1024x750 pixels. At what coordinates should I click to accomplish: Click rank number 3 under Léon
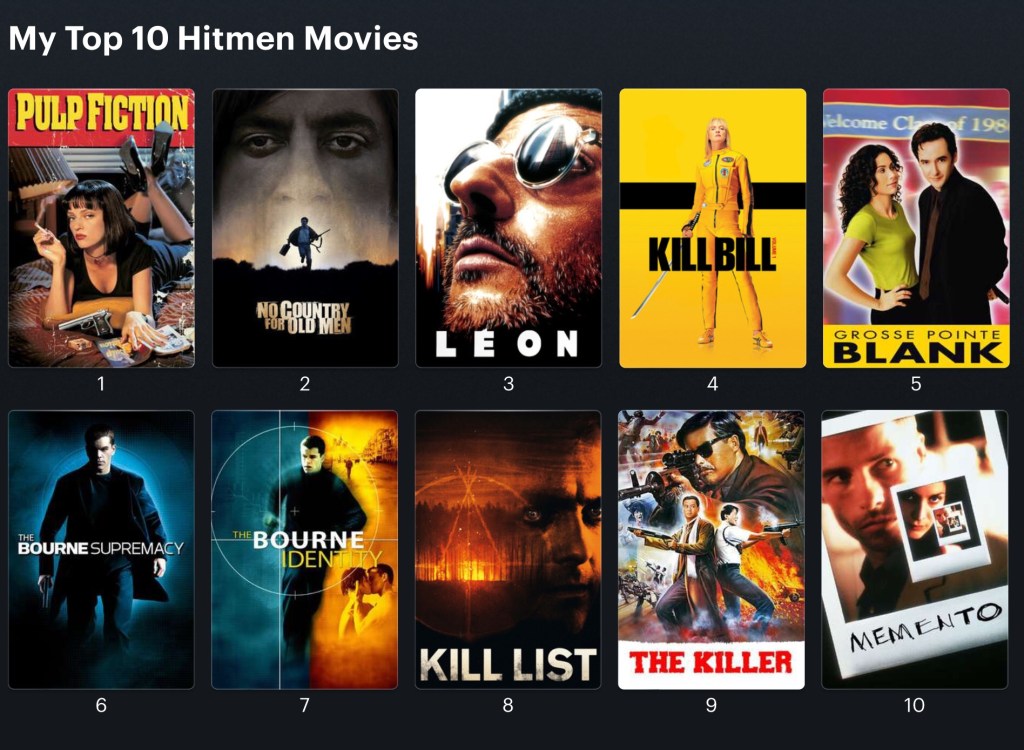pyautogui.click(x=509, y=383)
